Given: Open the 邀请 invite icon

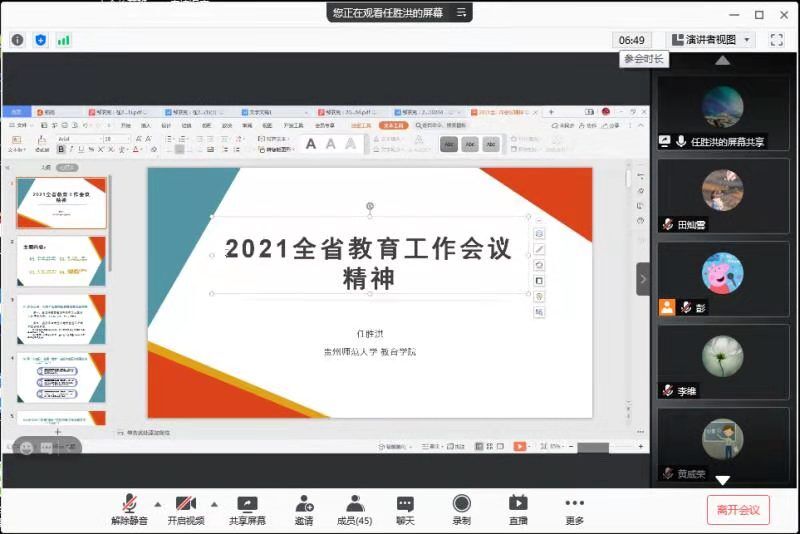Looking at the screenshot, I should 304,509.
